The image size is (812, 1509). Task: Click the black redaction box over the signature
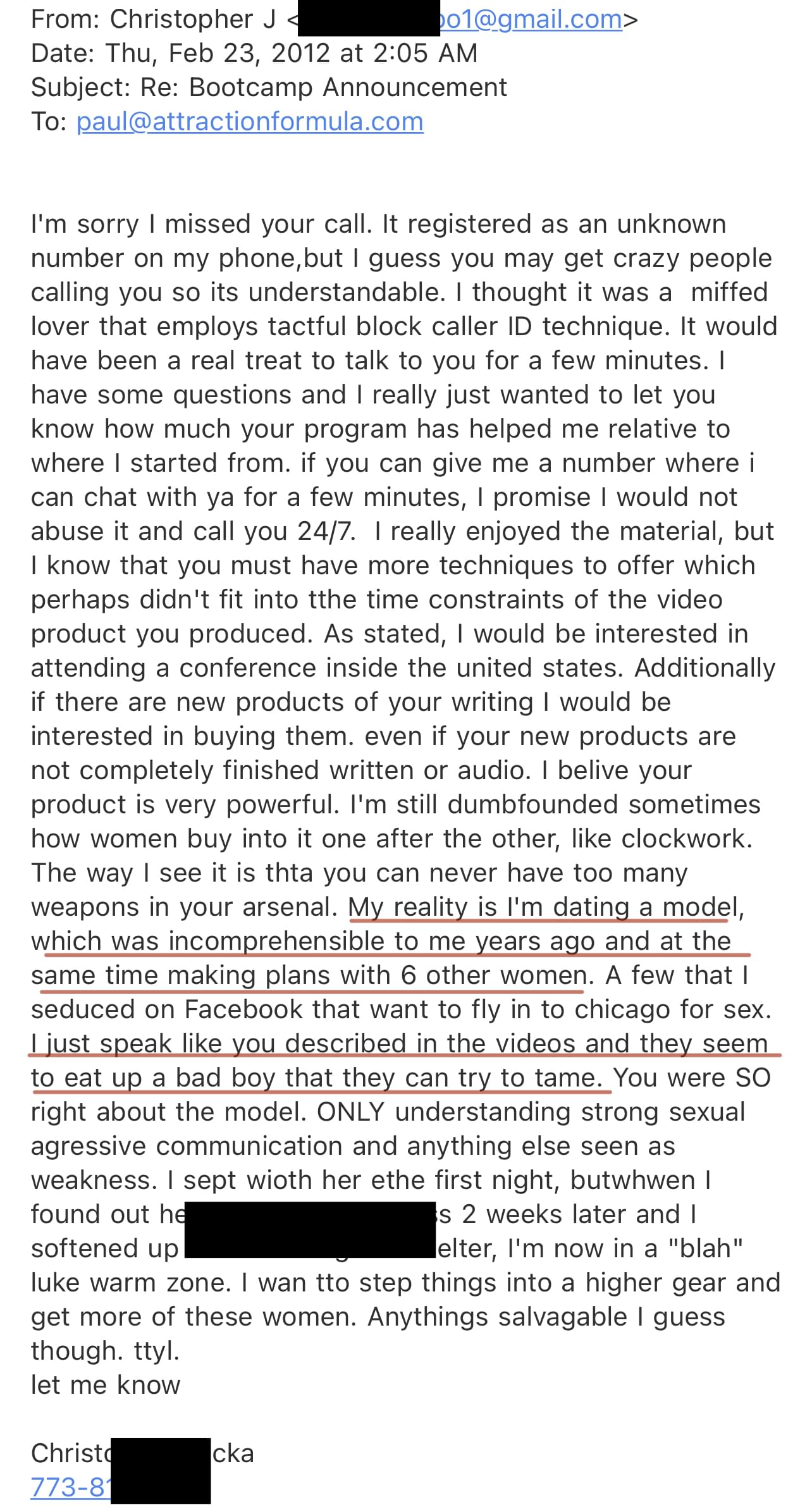tap(160, 1470)
